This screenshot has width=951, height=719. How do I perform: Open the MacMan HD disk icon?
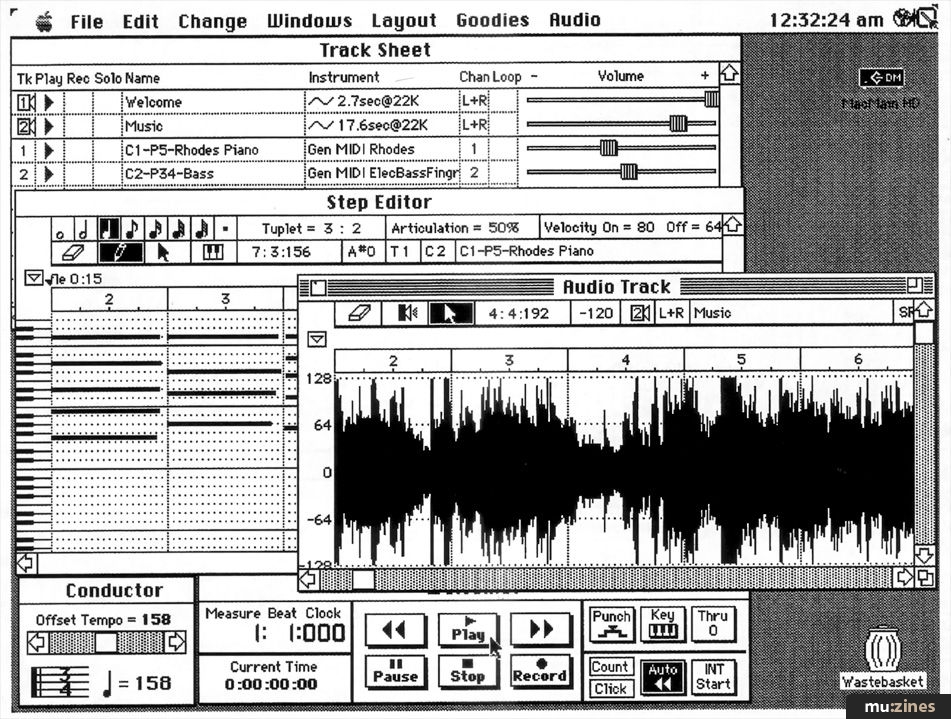coord(881,79)
